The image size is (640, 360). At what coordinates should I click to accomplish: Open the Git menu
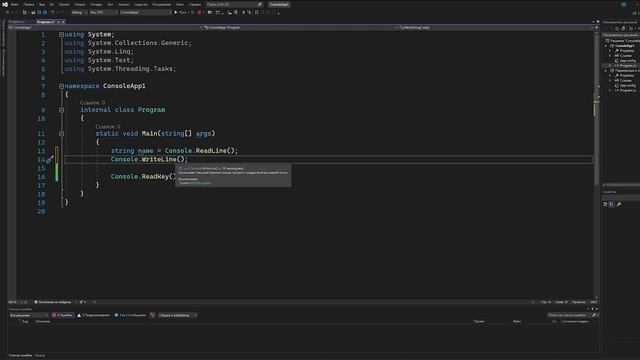click(x=52, y=4)
